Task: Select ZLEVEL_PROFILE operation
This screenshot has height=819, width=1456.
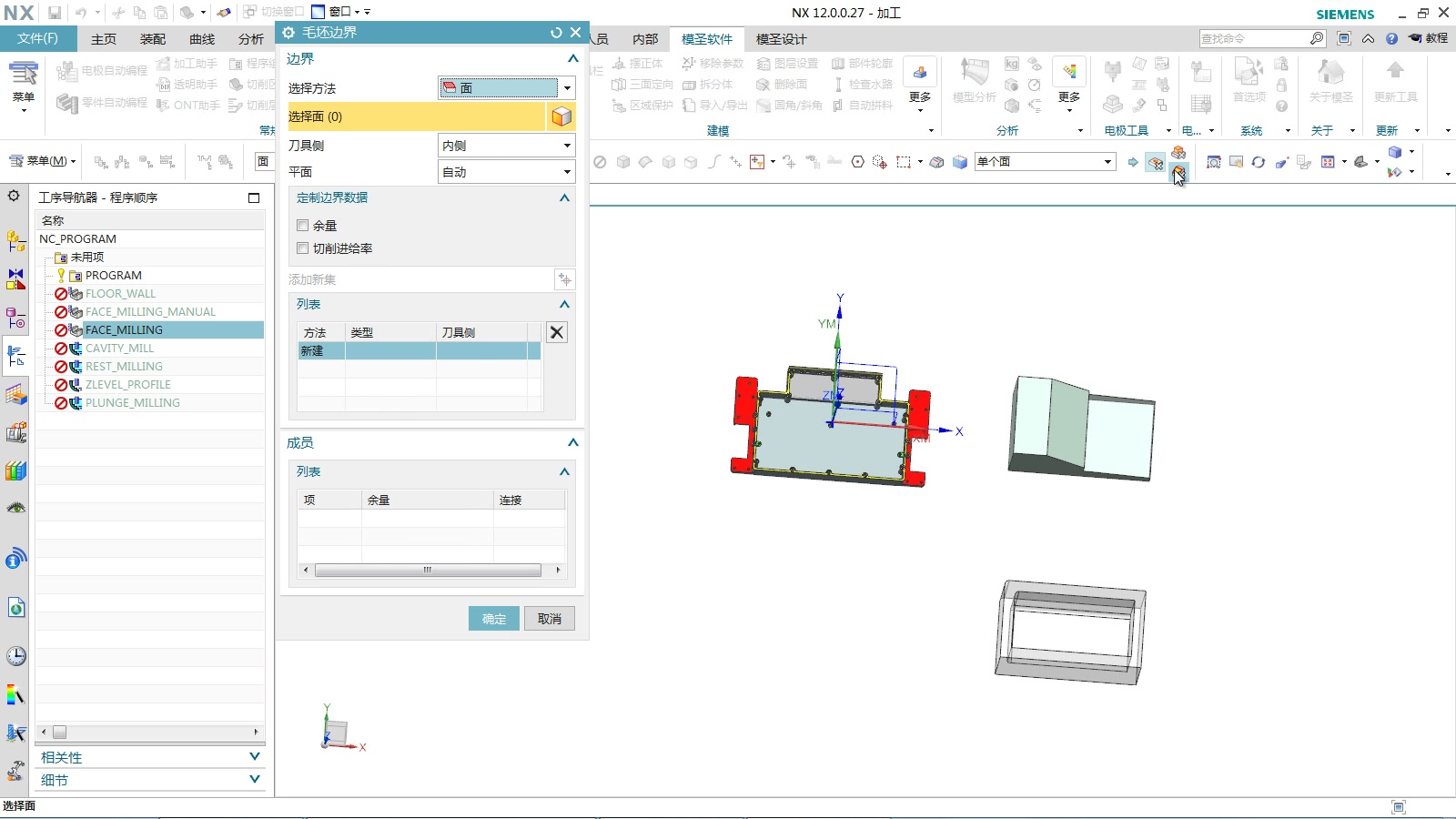Action: pyautogui.click(x=127, y=385)
